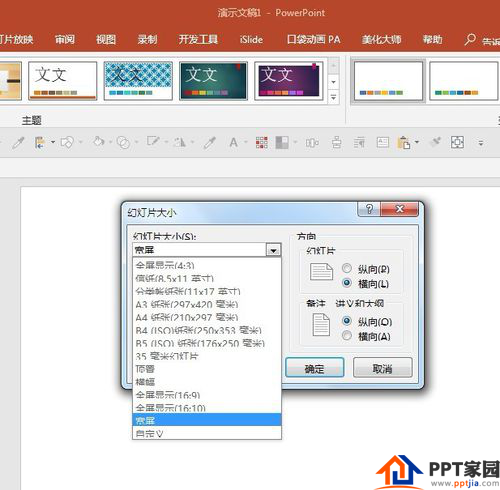Viewport: 500px width, 490px height.
Task: Expand the font color A dropdown arrow
Action: [x=246, y=143]
